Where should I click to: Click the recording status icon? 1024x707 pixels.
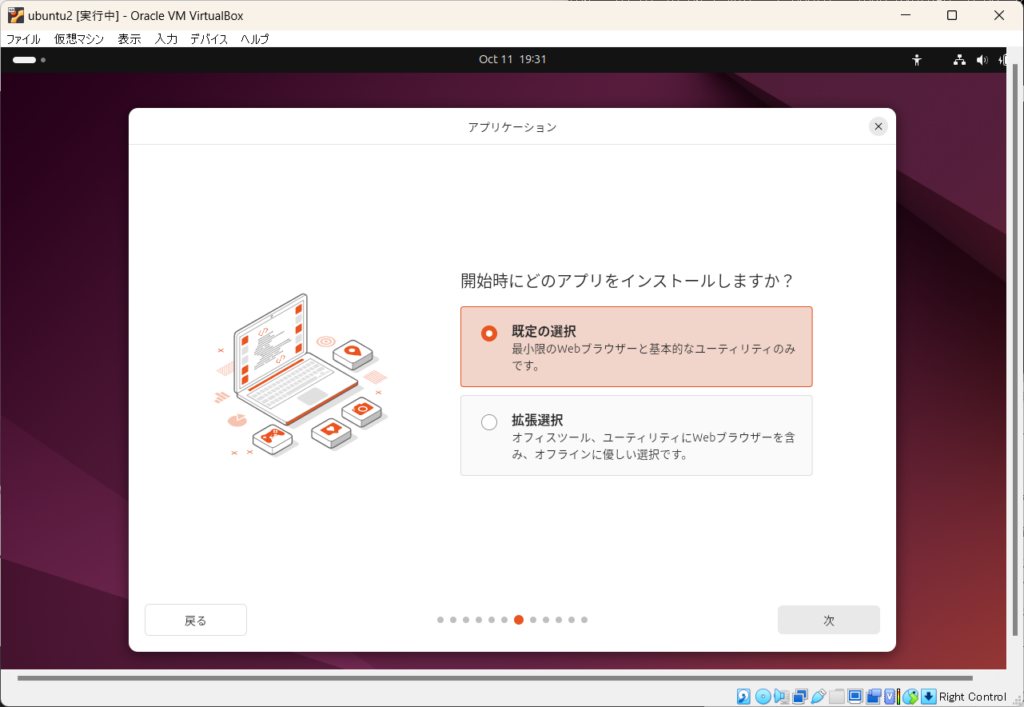coord(874,697)
